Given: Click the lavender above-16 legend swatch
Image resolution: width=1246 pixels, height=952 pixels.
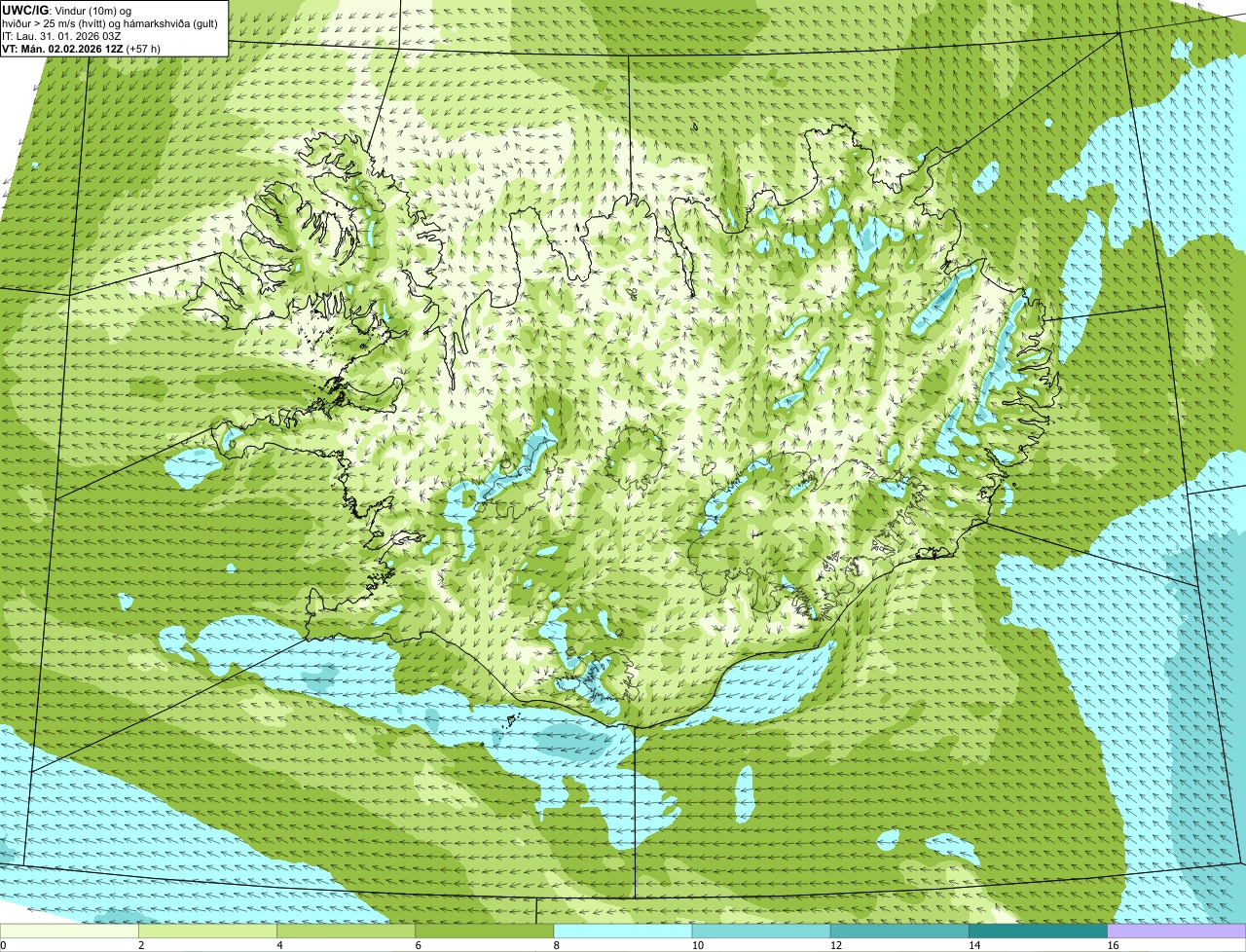Looking at the screenshot, I should pyautogui.click(x=1176, y=931).
